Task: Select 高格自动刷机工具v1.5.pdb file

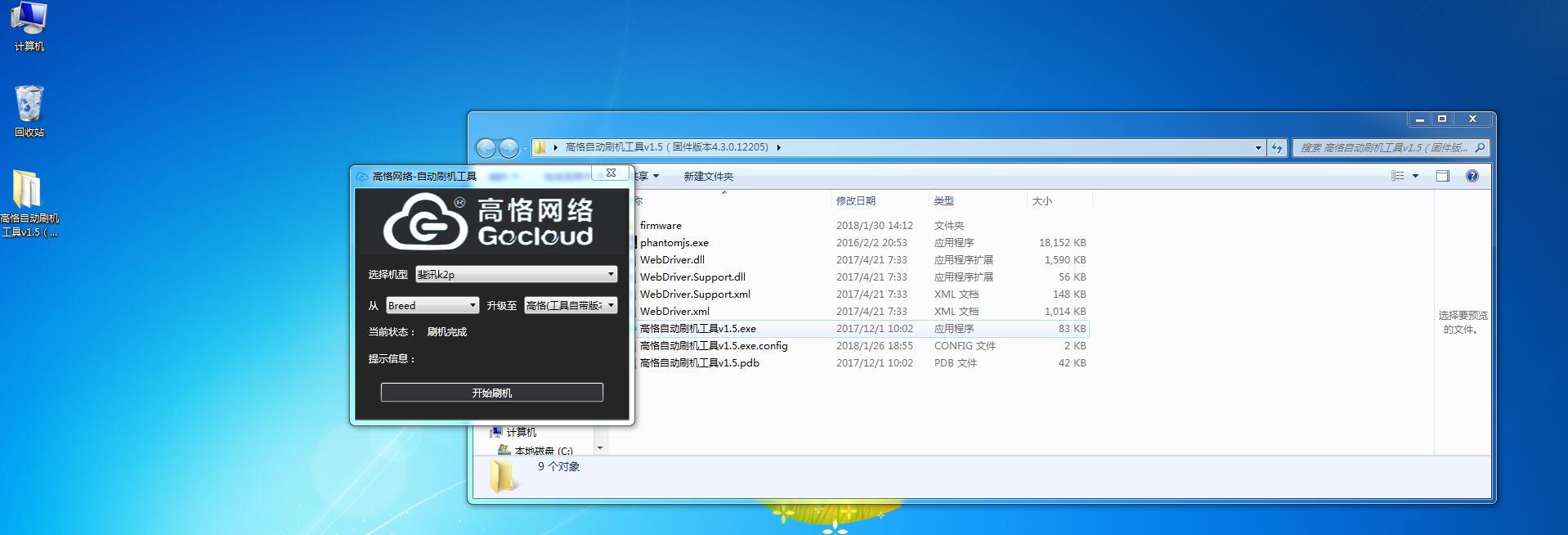Action: [862, 362]
